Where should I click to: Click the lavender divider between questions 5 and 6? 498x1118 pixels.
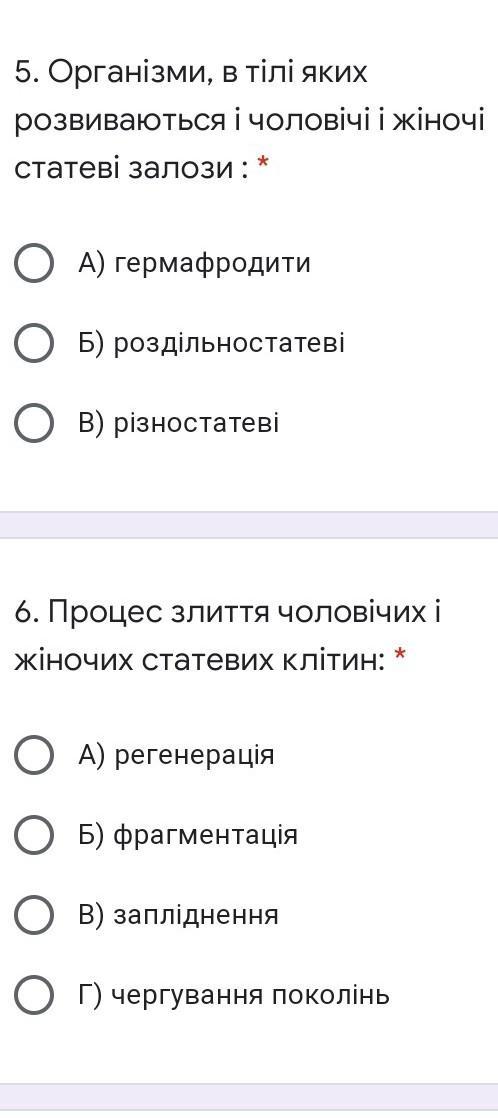pyautogui.click(x=249, y=525)
